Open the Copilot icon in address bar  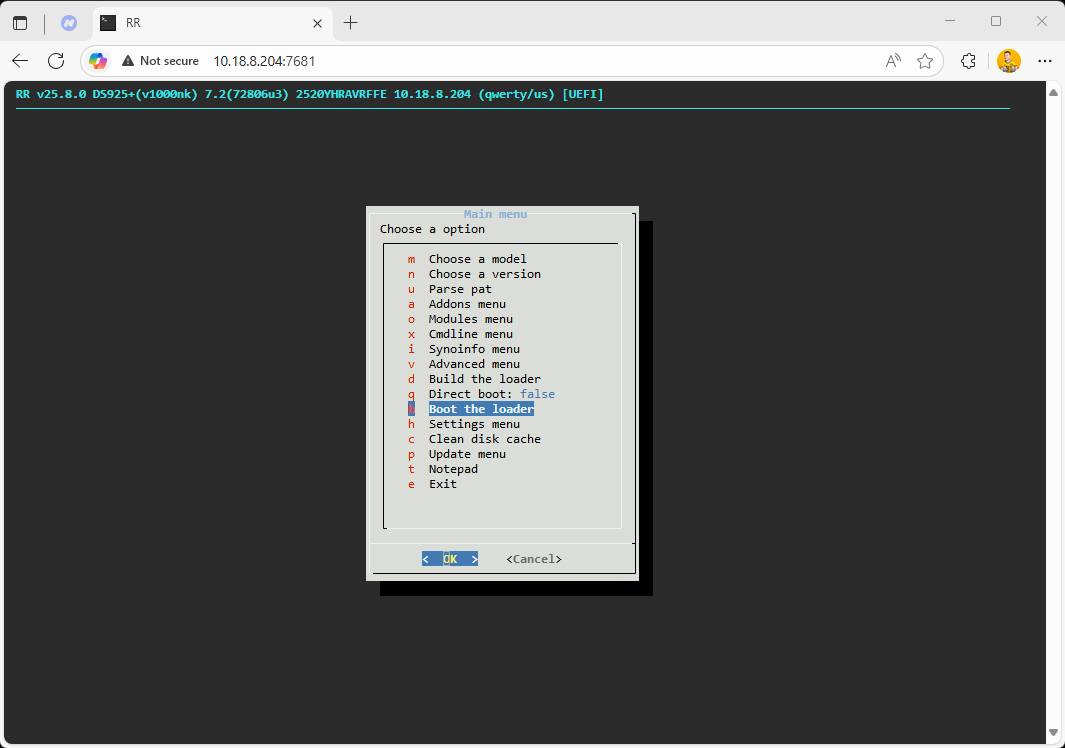[98, 61]
